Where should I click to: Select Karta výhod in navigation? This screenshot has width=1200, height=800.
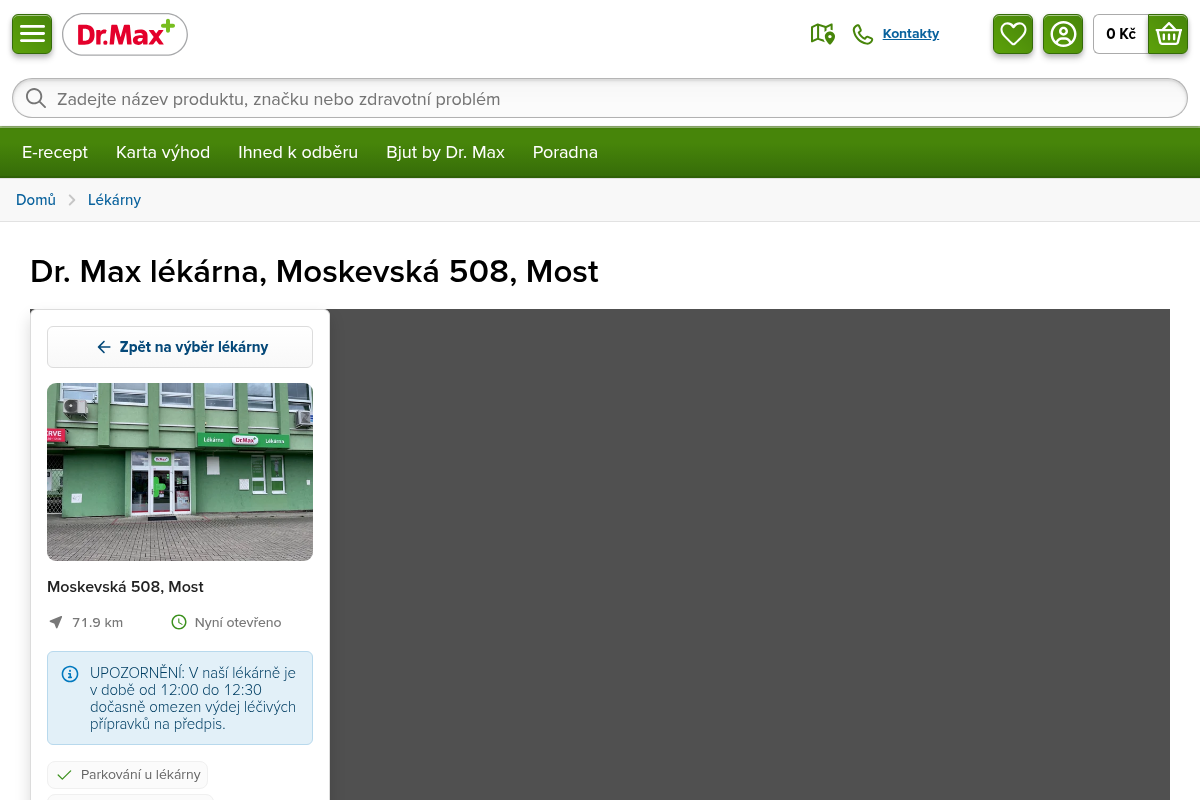tap(163, 152)
